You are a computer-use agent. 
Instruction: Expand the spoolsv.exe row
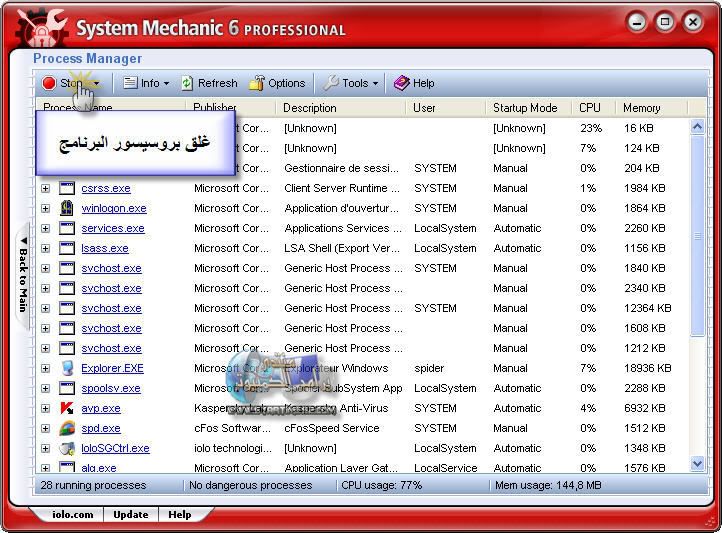click(x=46, y=388)
